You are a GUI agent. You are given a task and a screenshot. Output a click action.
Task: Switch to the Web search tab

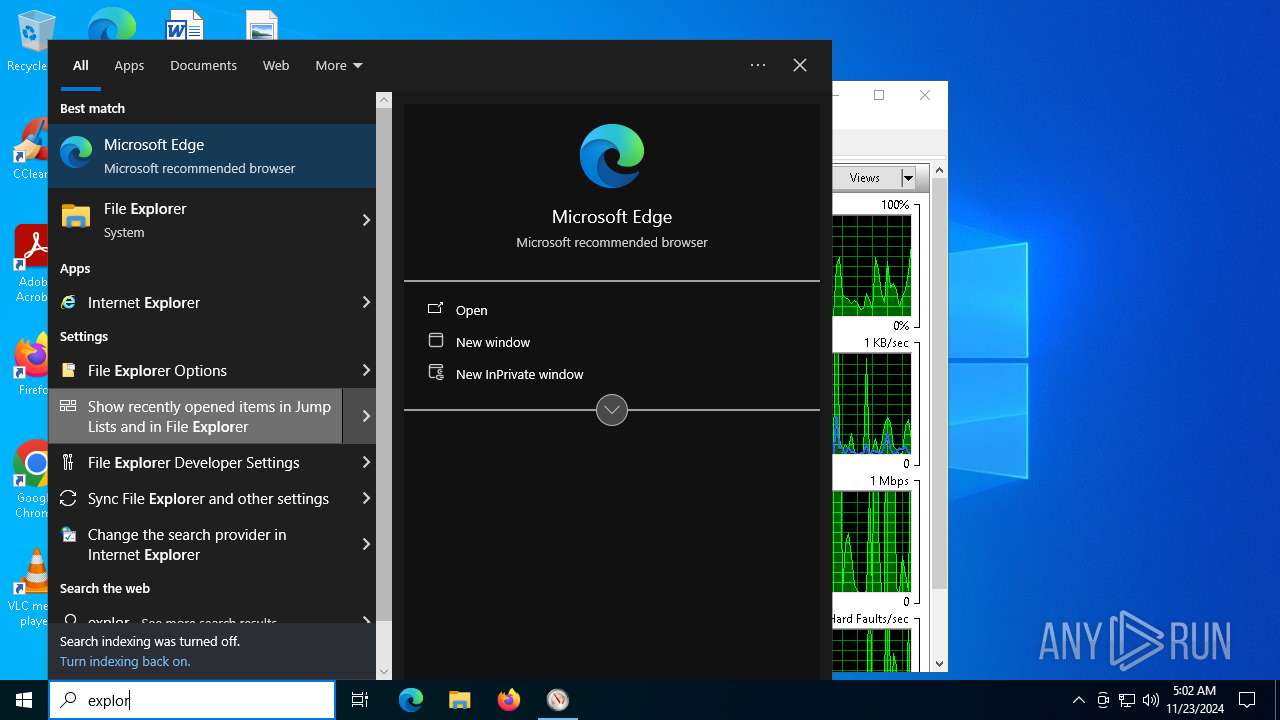point(276,65)
